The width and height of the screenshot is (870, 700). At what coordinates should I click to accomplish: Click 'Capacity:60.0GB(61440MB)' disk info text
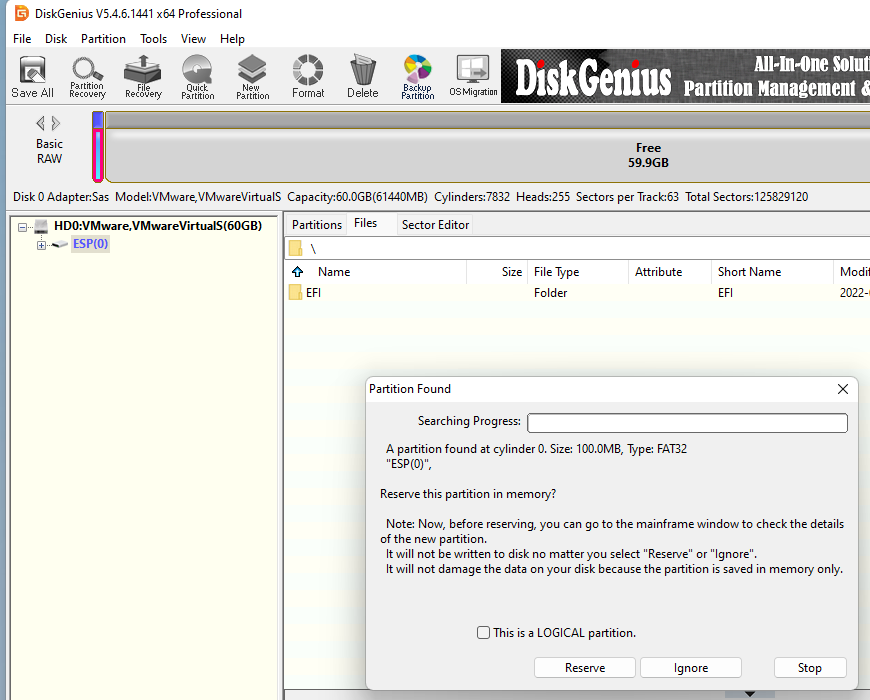(x=357, y=197)
